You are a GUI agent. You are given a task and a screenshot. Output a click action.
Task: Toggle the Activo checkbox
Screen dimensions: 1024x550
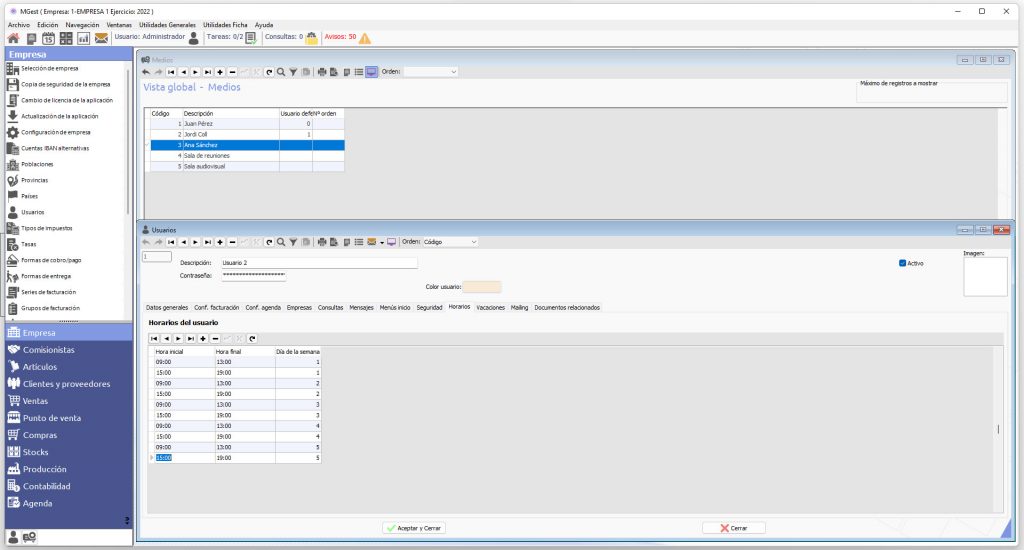pyautogui.click(x=903, y=264)
